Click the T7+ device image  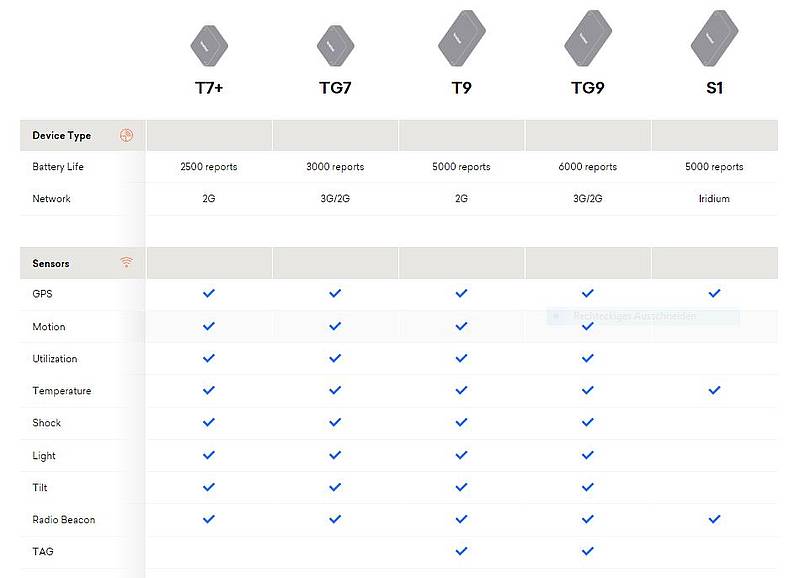click(209, 44)
